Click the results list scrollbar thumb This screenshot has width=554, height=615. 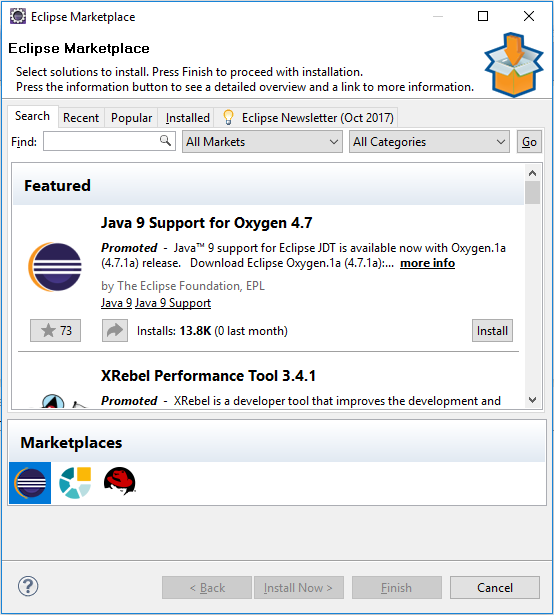coord(532,192)
